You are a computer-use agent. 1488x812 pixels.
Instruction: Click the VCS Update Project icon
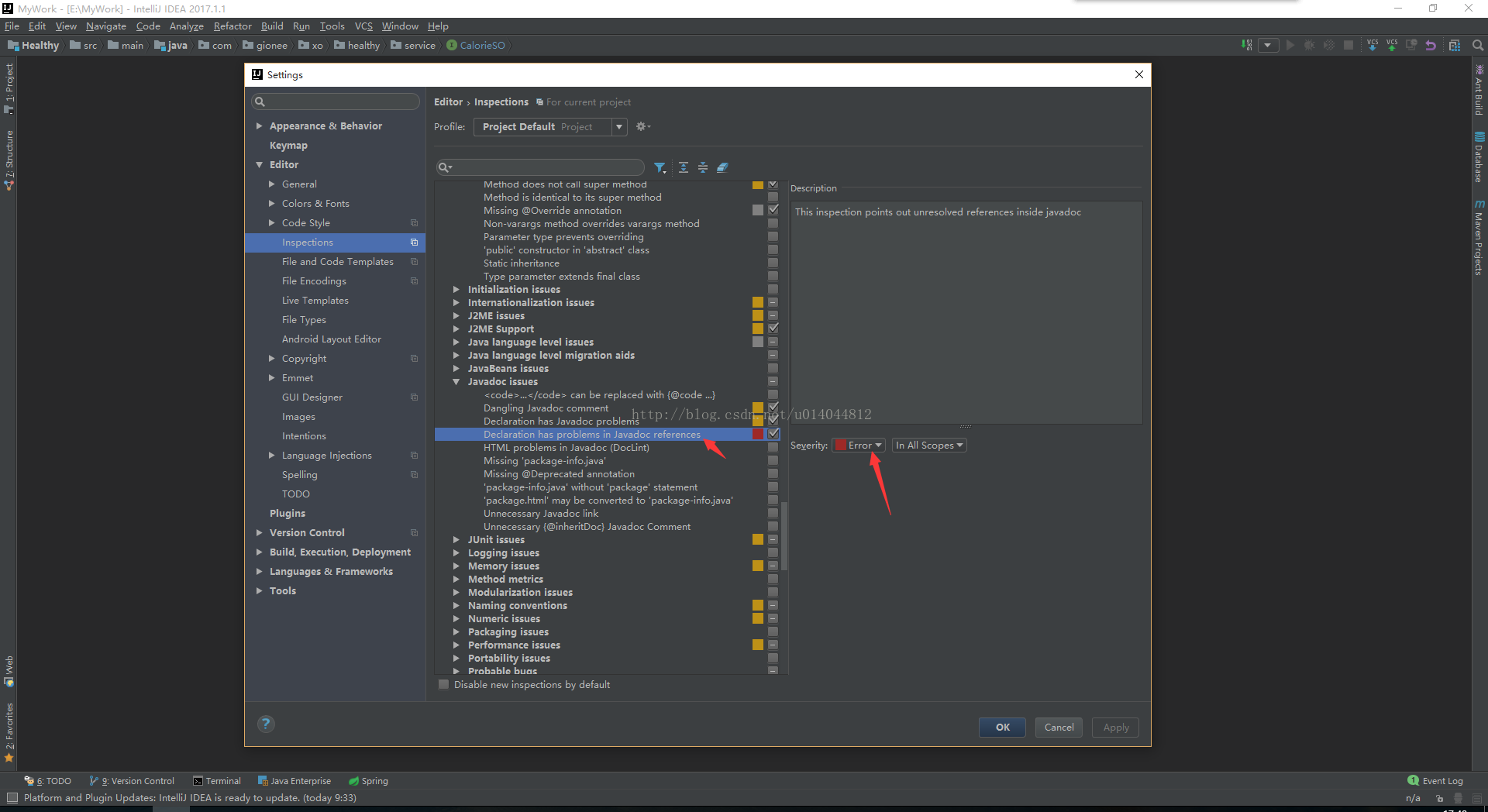pyautogui.click(x=1373, y=45)
